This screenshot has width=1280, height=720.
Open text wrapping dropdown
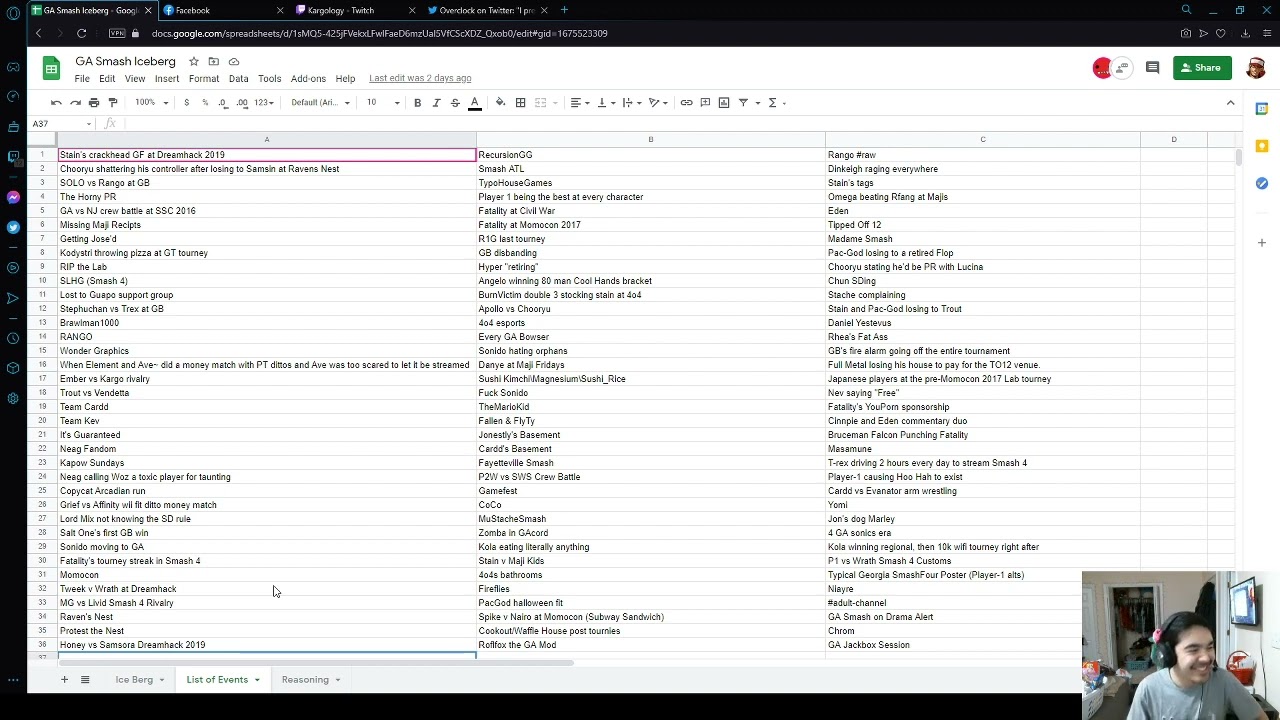[x=632, y=102]
